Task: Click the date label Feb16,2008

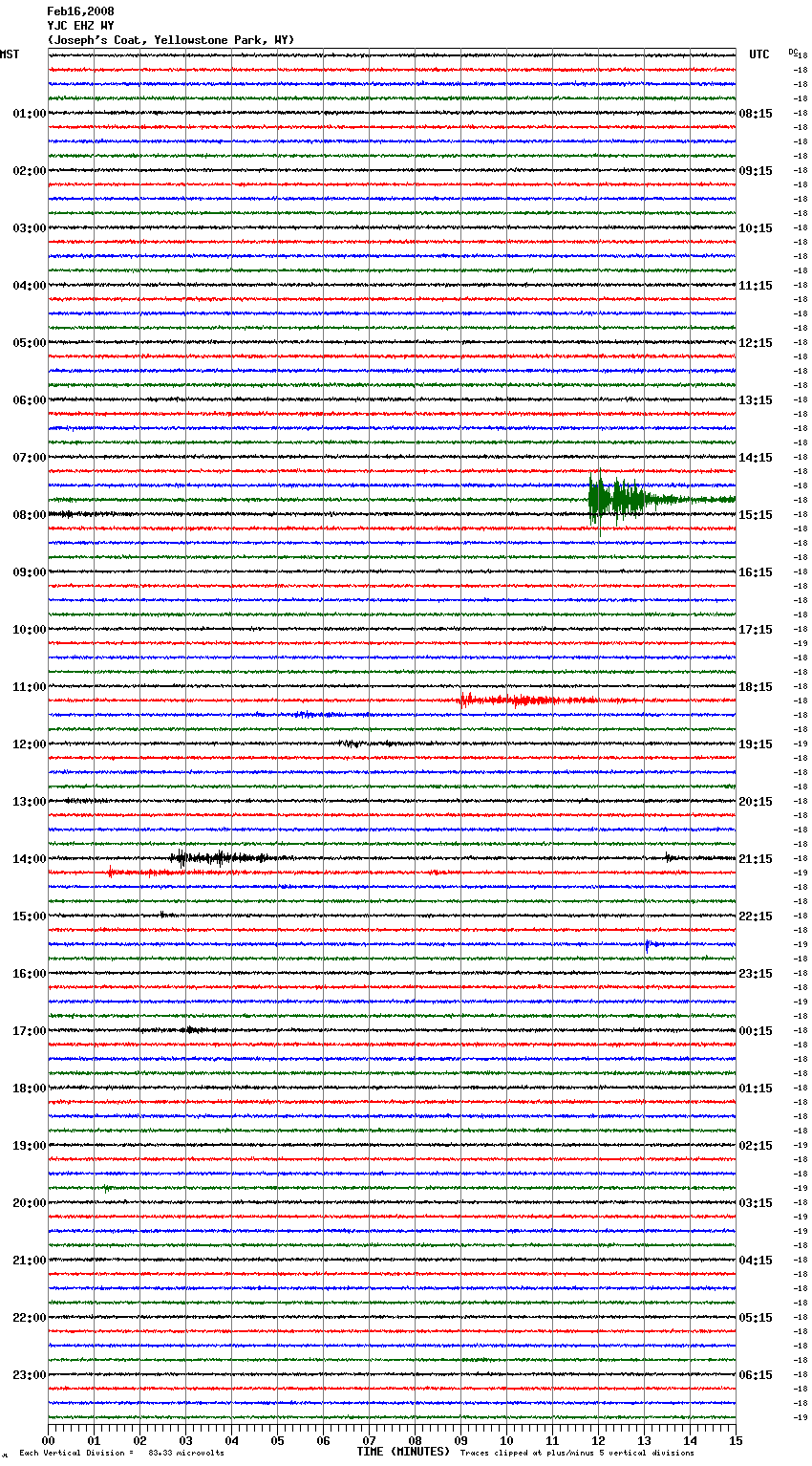Action: tap(80, 11)
